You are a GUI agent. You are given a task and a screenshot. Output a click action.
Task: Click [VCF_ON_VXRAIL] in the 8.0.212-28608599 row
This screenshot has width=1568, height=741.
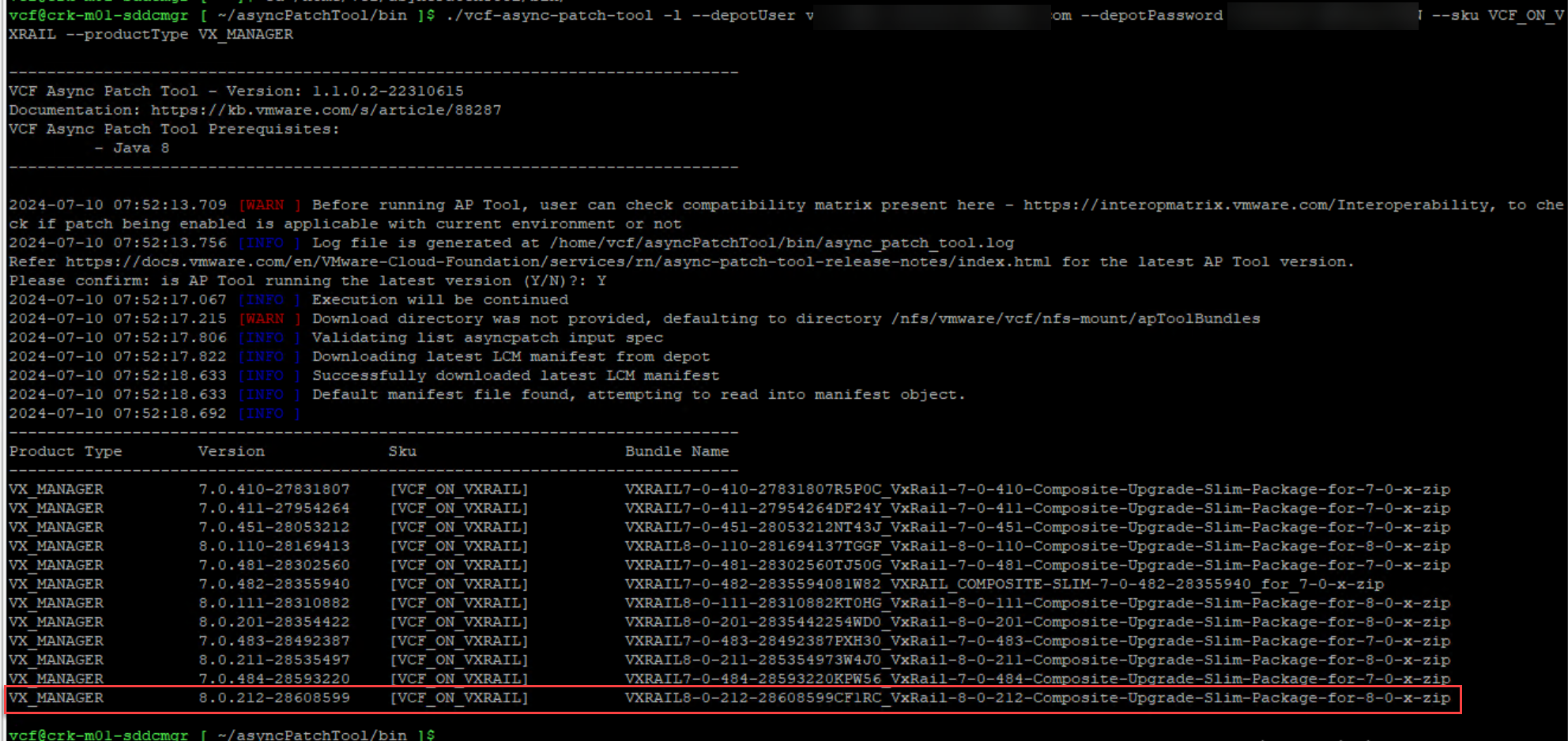[x=459, y=698]
